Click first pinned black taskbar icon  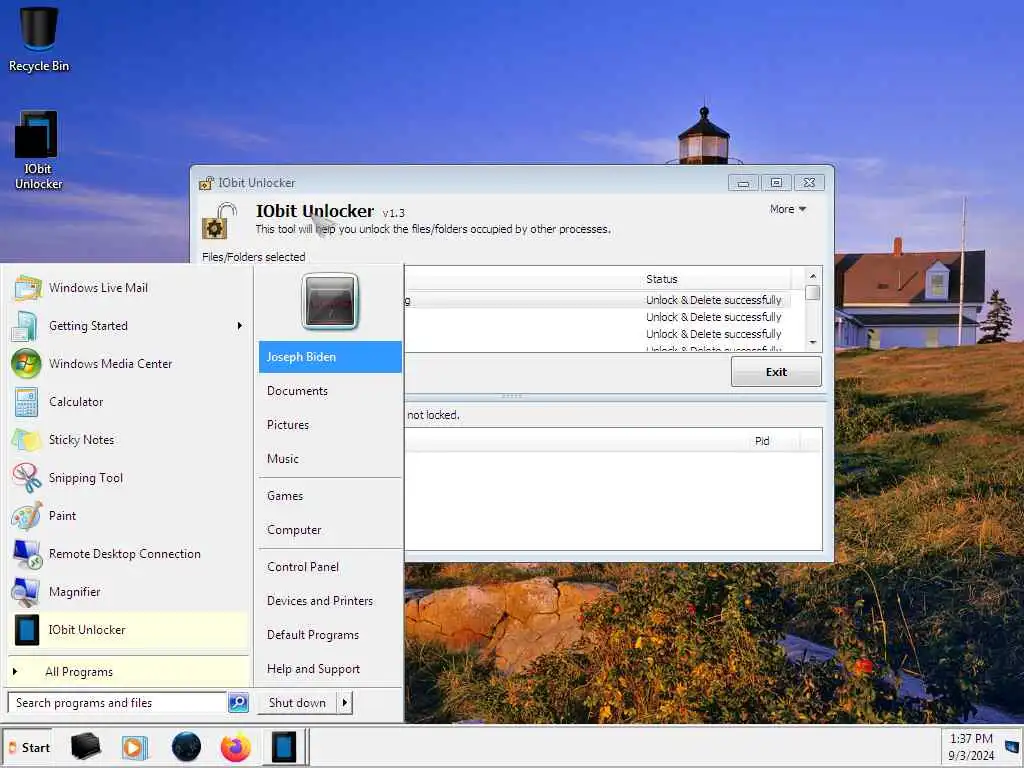click(85, 747)
